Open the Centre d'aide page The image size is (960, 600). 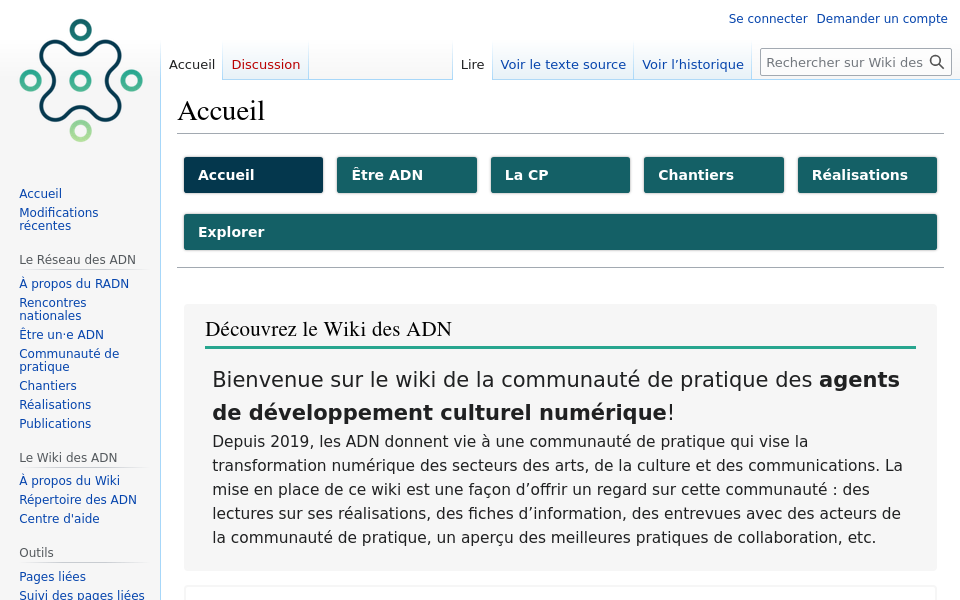point(61,518)
